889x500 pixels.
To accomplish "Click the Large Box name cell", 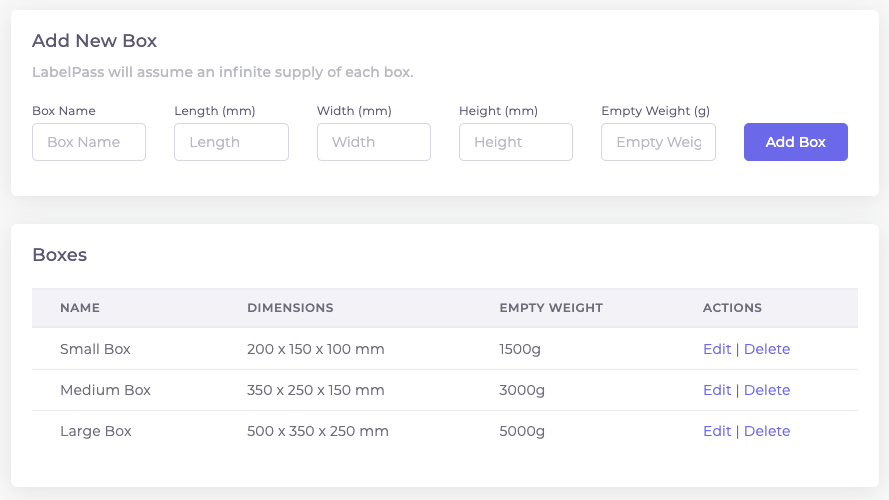I will click(x=96, y=431).
